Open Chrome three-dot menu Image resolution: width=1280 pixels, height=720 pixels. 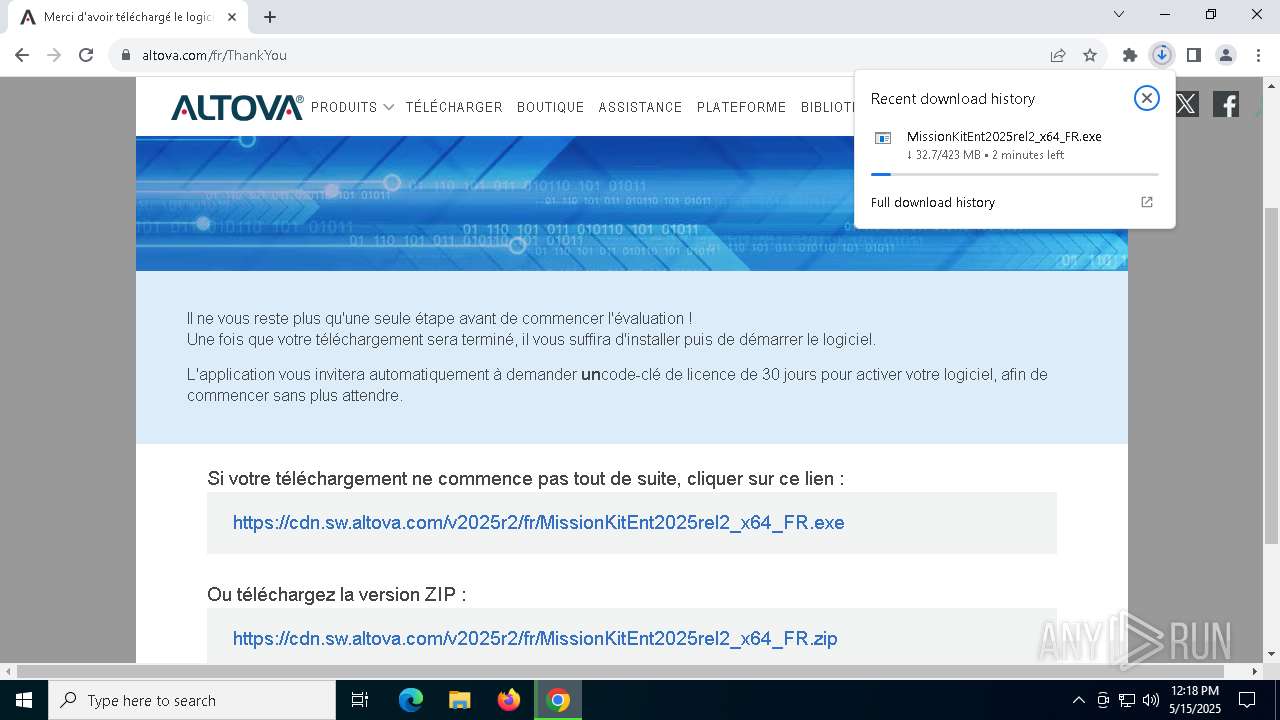coord(1257,55)
